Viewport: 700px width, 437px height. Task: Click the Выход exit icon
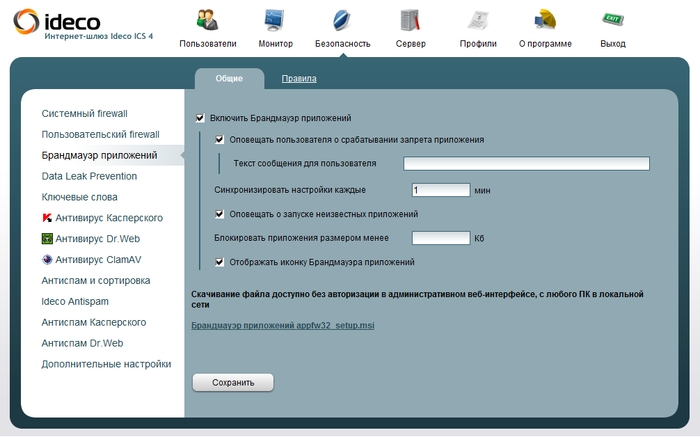click(x=613, y=22)
